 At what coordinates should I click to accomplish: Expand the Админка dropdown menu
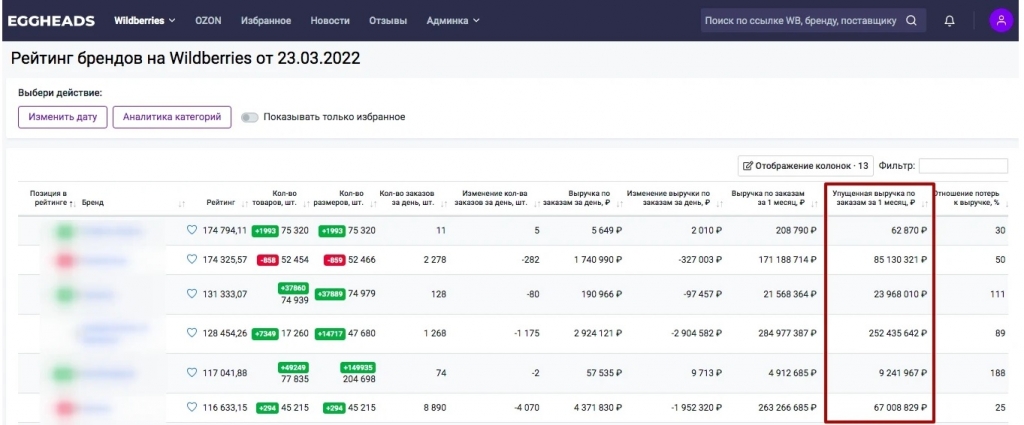click(x=453, y=21)
